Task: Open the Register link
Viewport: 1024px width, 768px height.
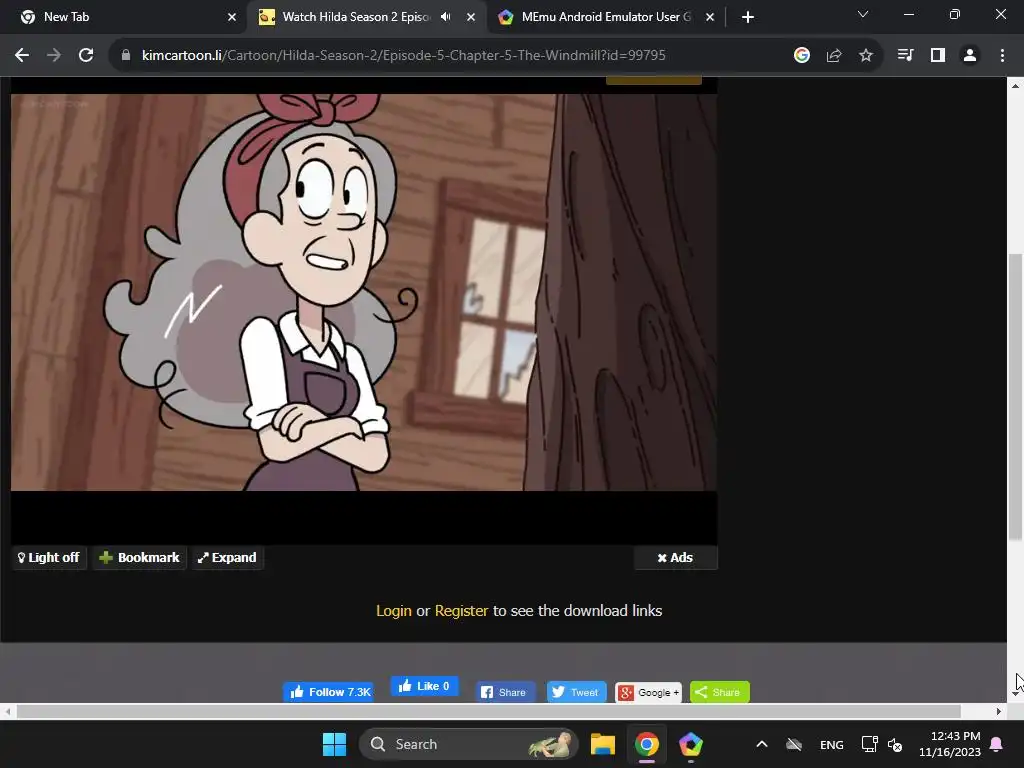Action: tap(461, 611)
